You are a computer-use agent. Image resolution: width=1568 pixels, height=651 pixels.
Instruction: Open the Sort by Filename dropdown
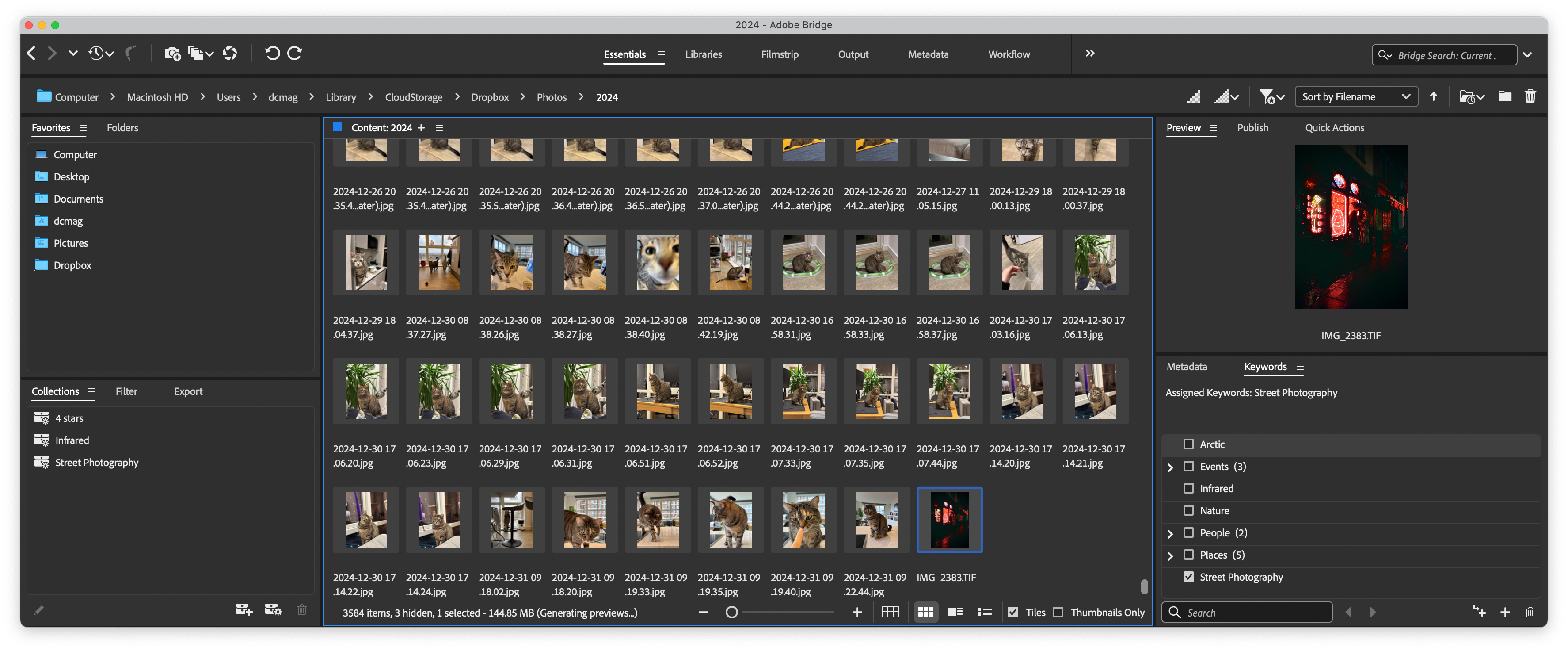[1355, 96]
